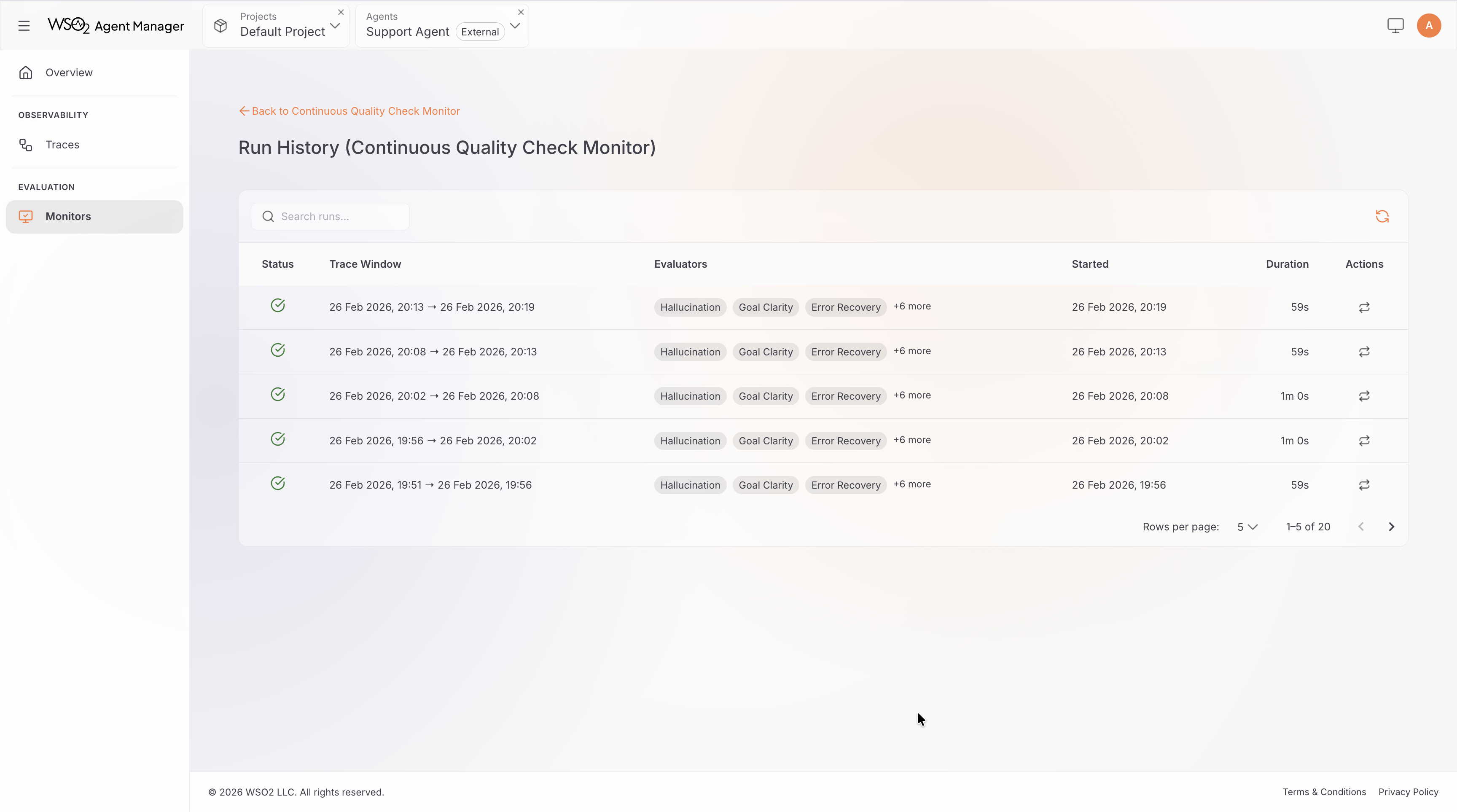Click success status icon of 20:08 → 20:13 run
This screenshot has width=1457, height=812.
tap(278, 350)
